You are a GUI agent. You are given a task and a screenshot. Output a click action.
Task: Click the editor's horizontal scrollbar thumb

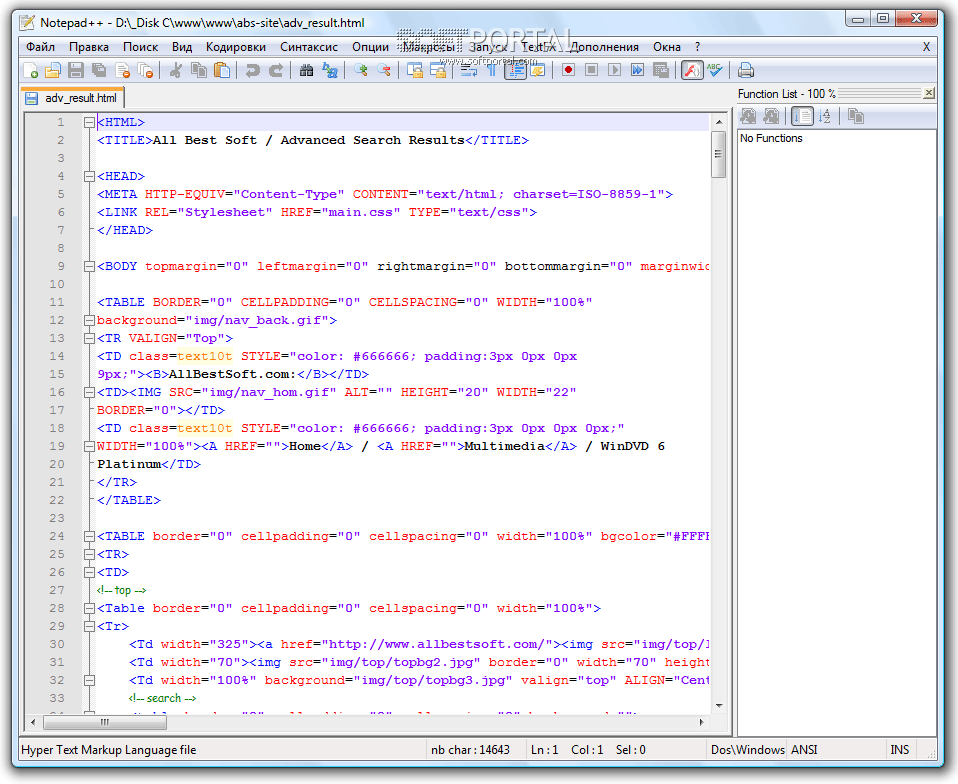pyautogui.click(x=104, y=721)
